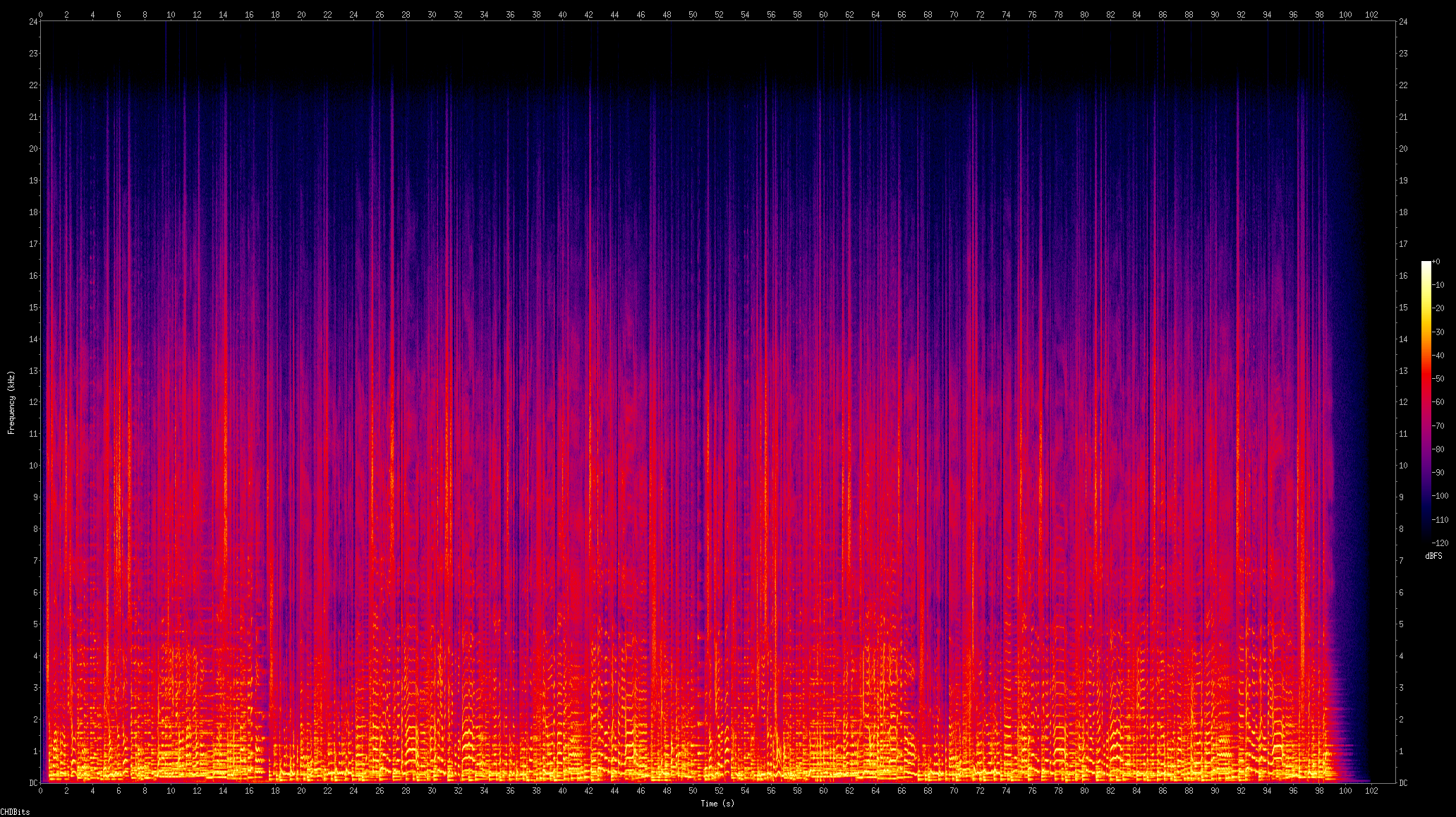Click the 102 second mark on top time axis
The image size is (1456, 817).
1371,14
